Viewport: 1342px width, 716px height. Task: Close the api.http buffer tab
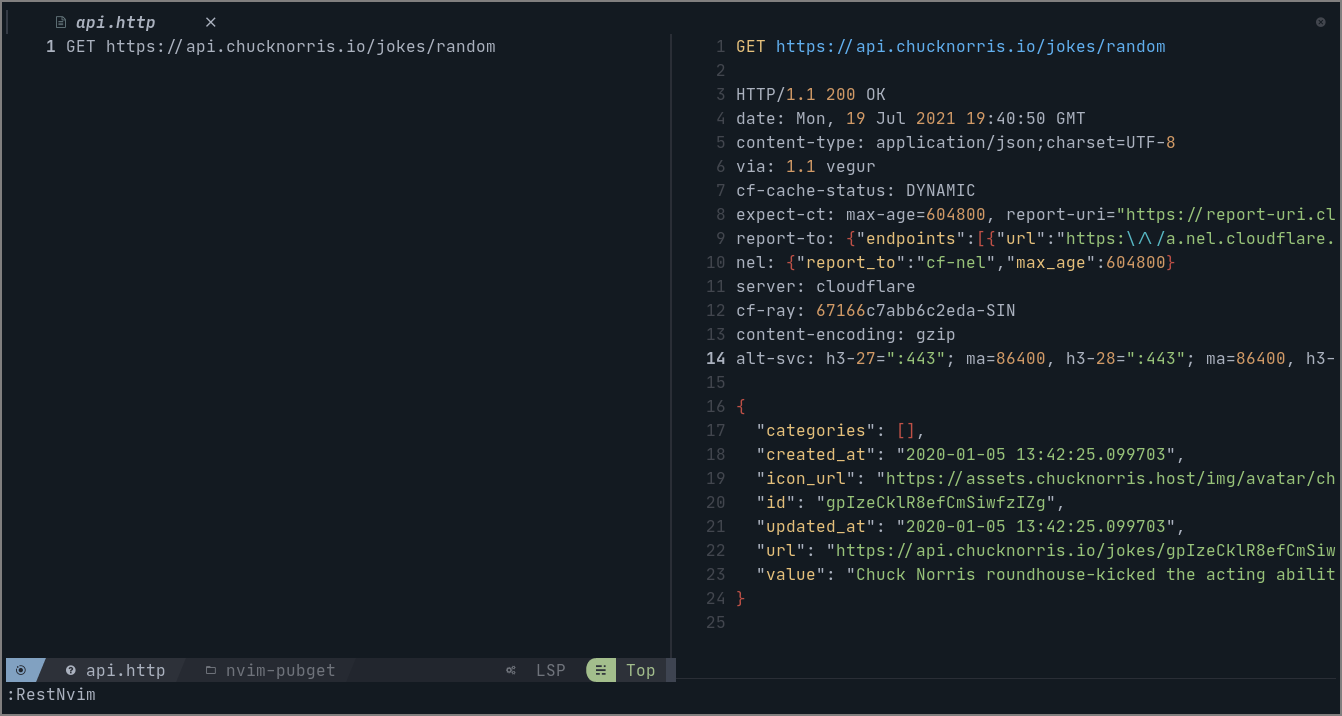tap(211, 22)
